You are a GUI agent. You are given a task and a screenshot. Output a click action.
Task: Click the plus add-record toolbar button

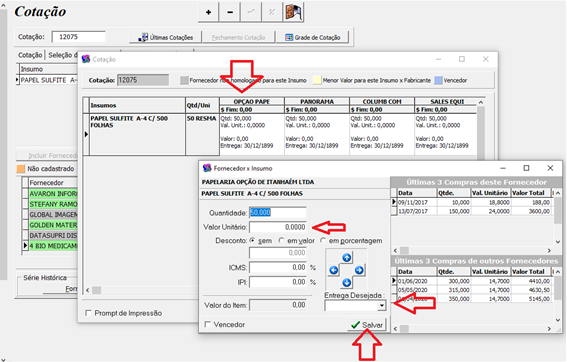(x=208, y=12)
